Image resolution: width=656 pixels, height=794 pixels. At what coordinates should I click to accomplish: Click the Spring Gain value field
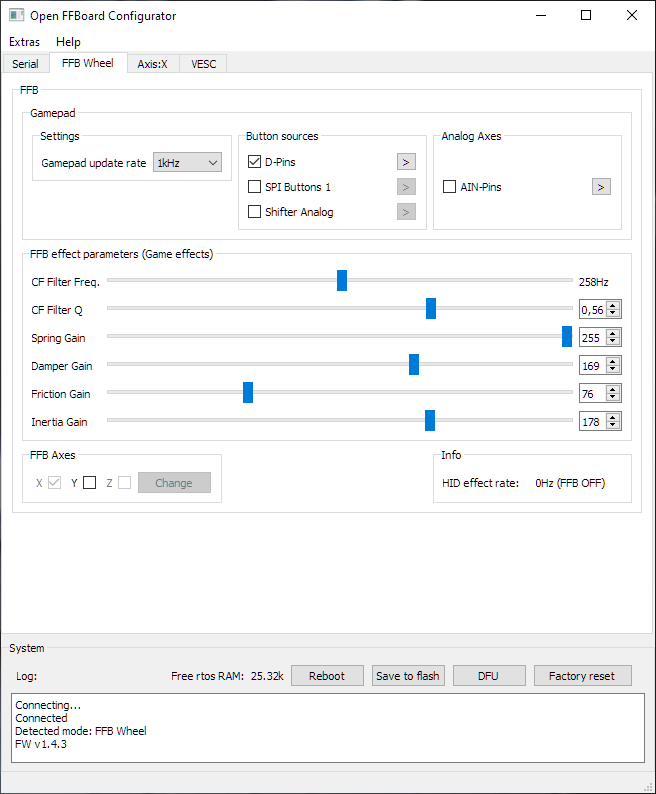(x=593, y=337)
